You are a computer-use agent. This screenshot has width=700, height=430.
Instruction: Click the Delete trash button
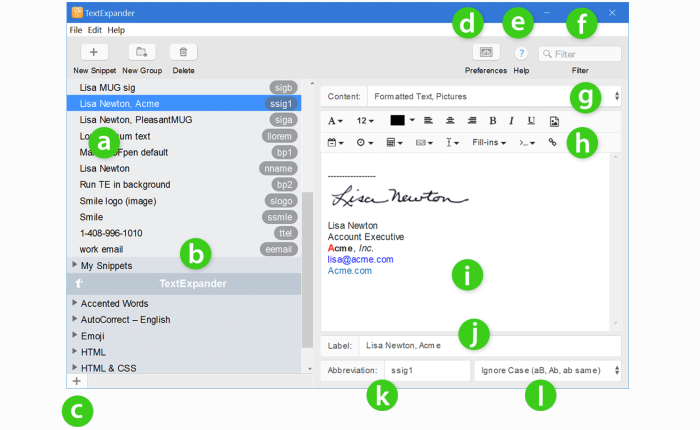point(183,52)
